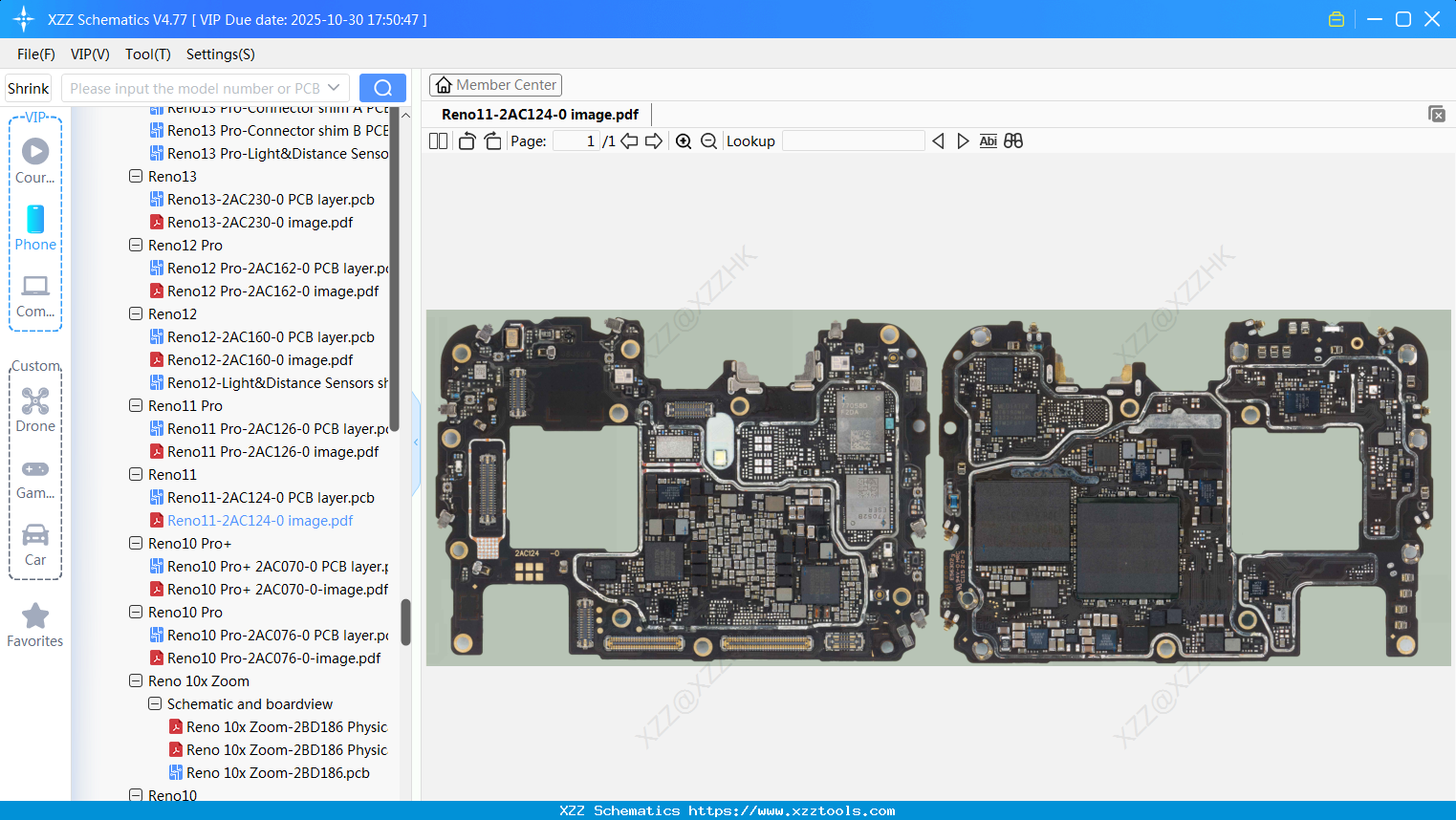Select the Abi text tool
The height and width of the screenshot is (820, 1456).
click(x=988, y=140)
